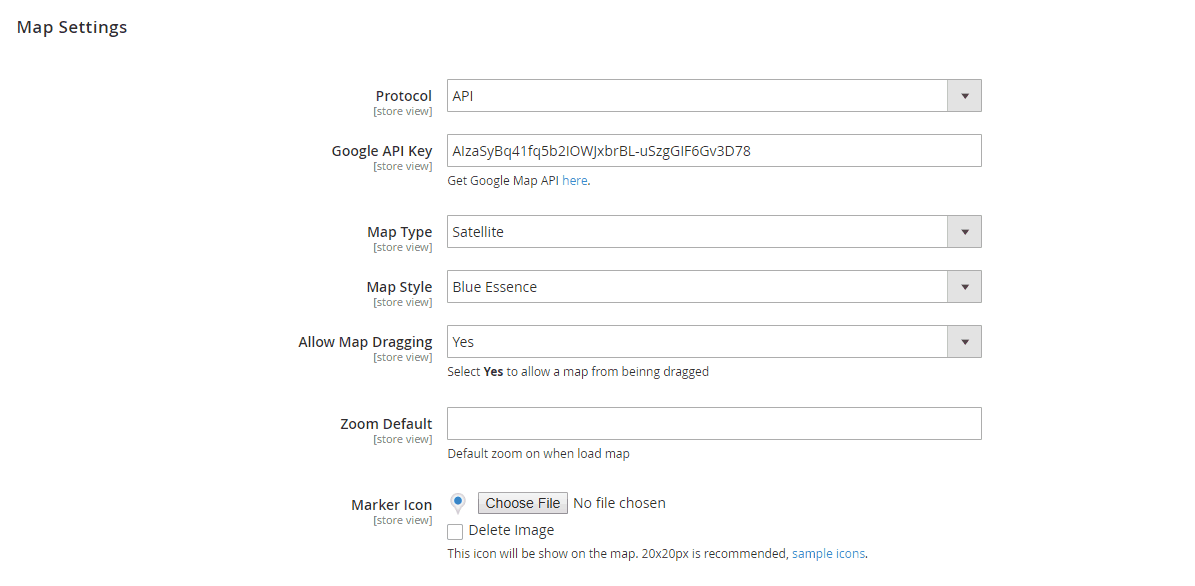1195x586 pixels.
Task: Click the blue map marker pin preview
Action: click(x=458, y=502)
